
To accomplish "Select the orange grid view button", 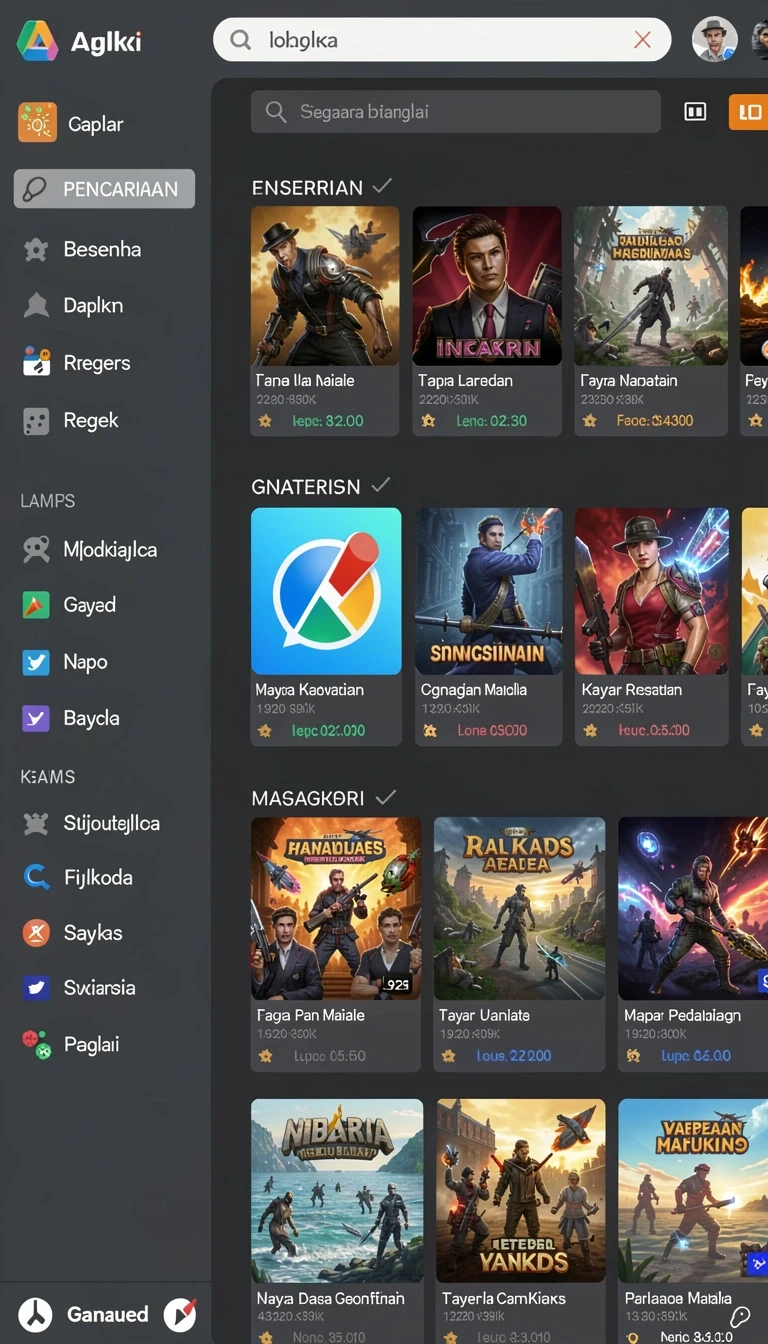I will point(748,113).
